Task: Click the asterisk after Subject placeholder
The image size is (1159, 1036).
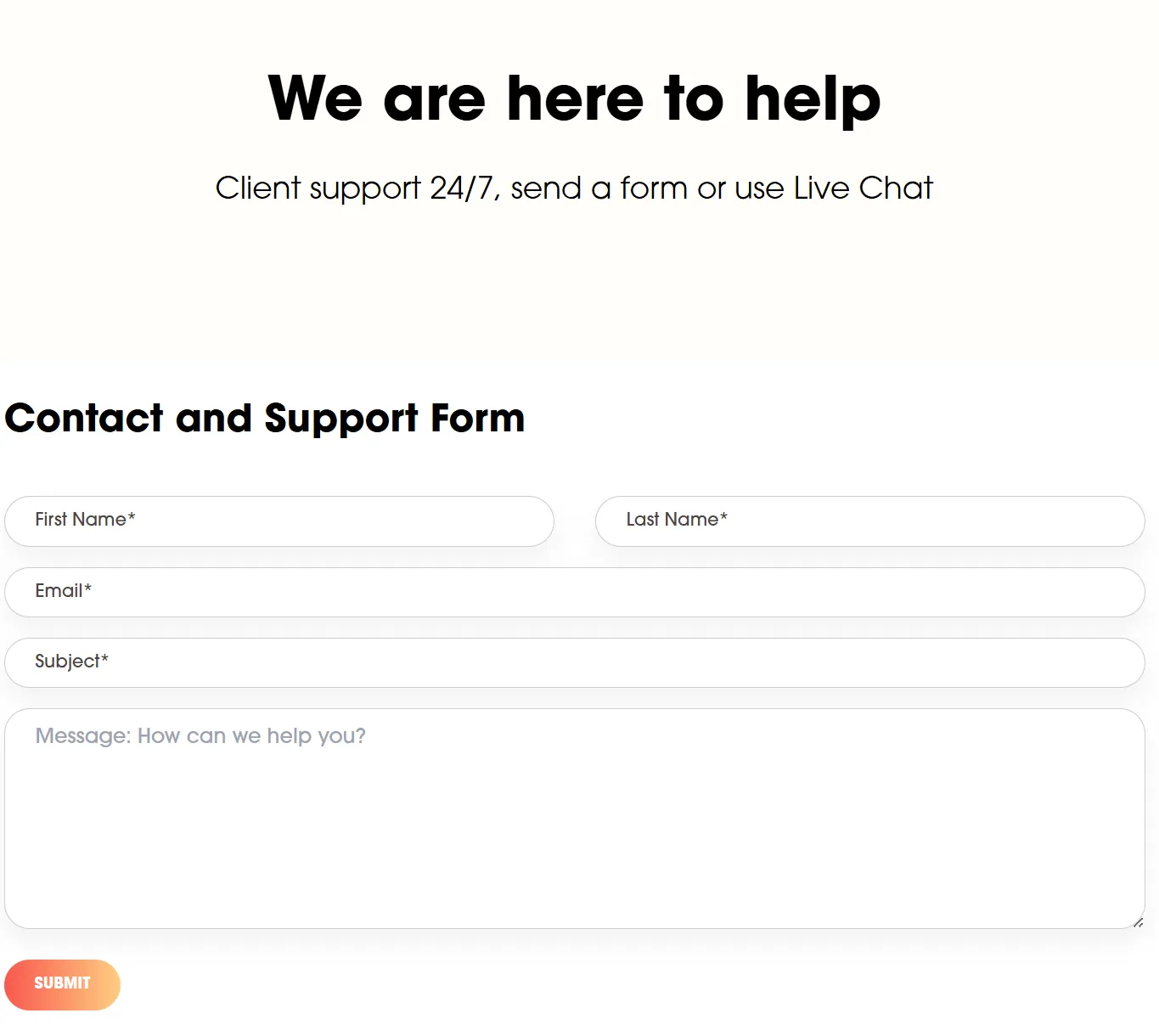Action: (104, 659)
